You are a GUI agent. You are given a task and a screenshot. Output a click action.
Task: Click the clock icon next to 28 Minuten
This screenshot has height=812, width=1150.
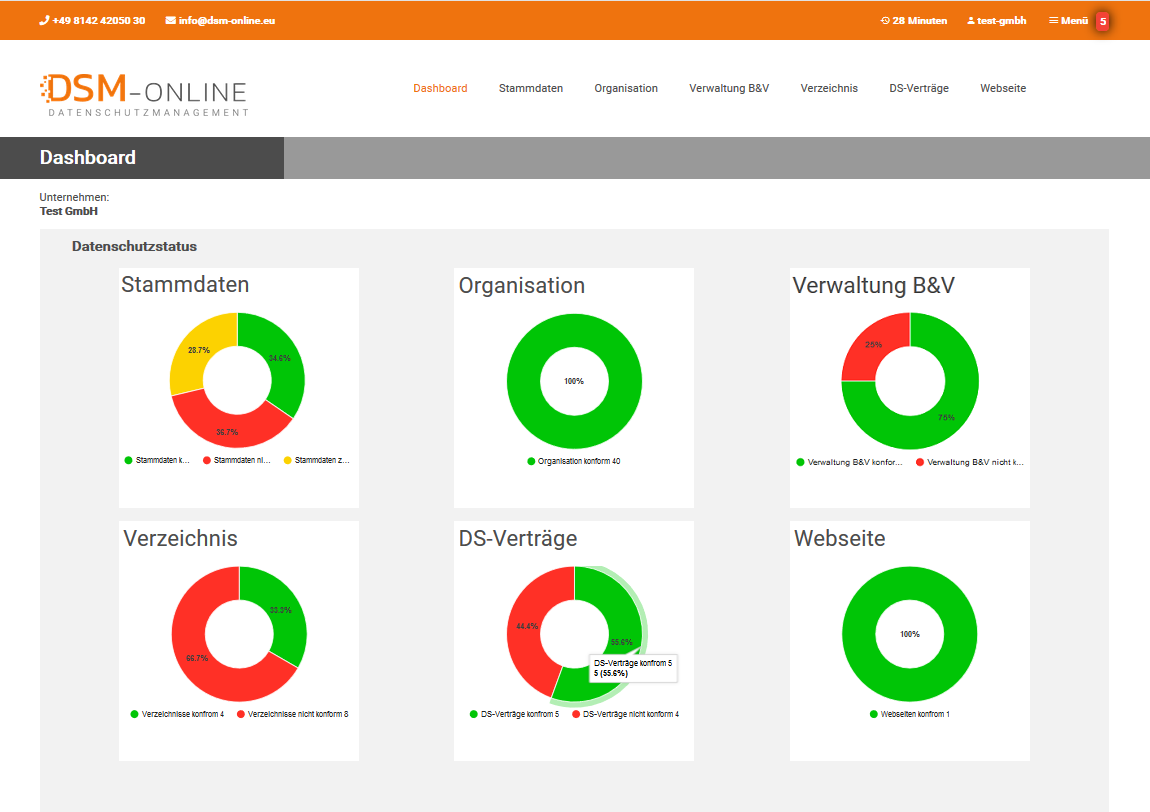[x=885, y=20]
